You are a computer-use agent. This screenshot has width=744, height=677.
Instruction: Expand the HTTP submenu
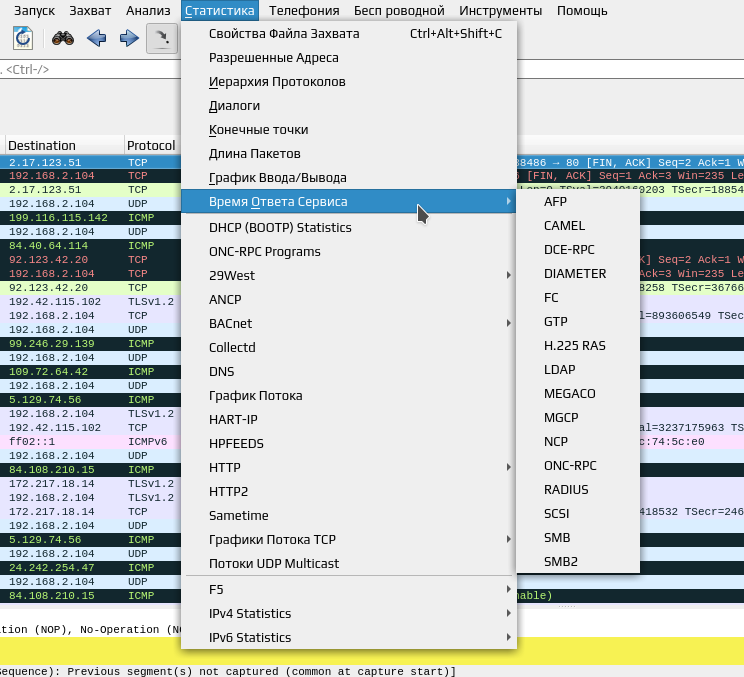coord(349,467)
